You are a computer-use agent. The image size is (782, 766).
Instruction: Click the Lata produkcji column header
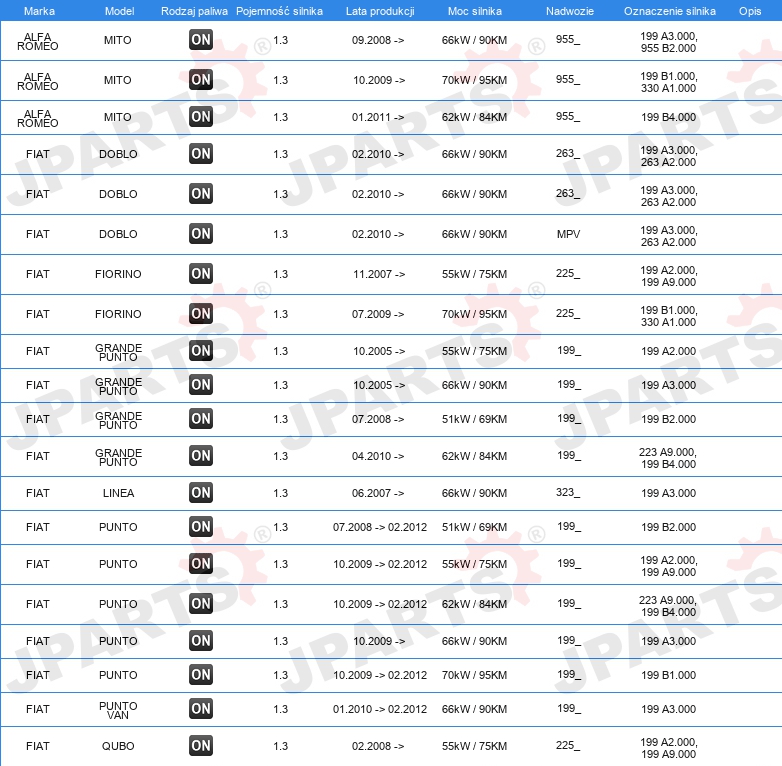point(380,11)
